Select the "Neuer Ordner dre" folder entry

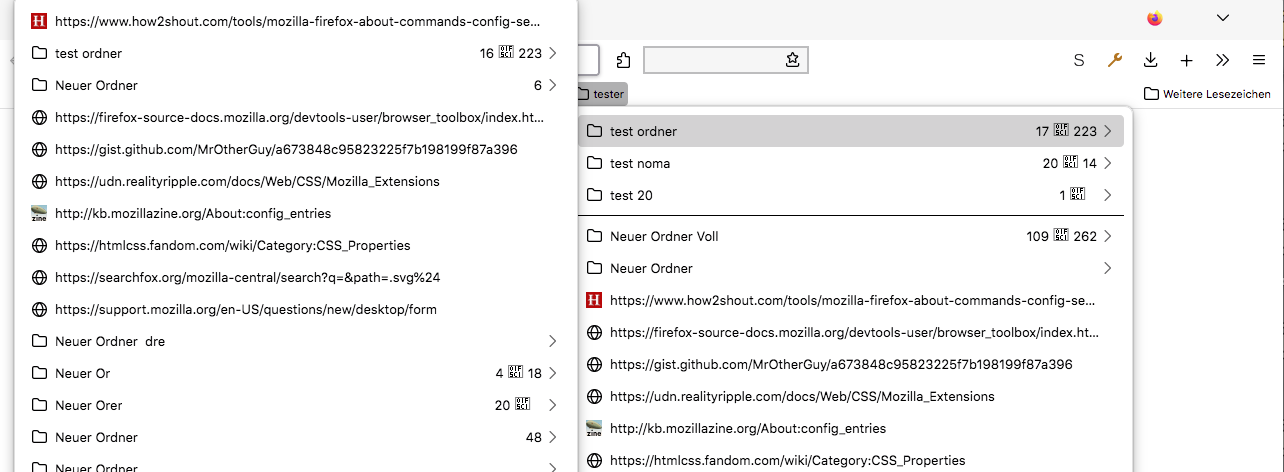pos(110,341)
